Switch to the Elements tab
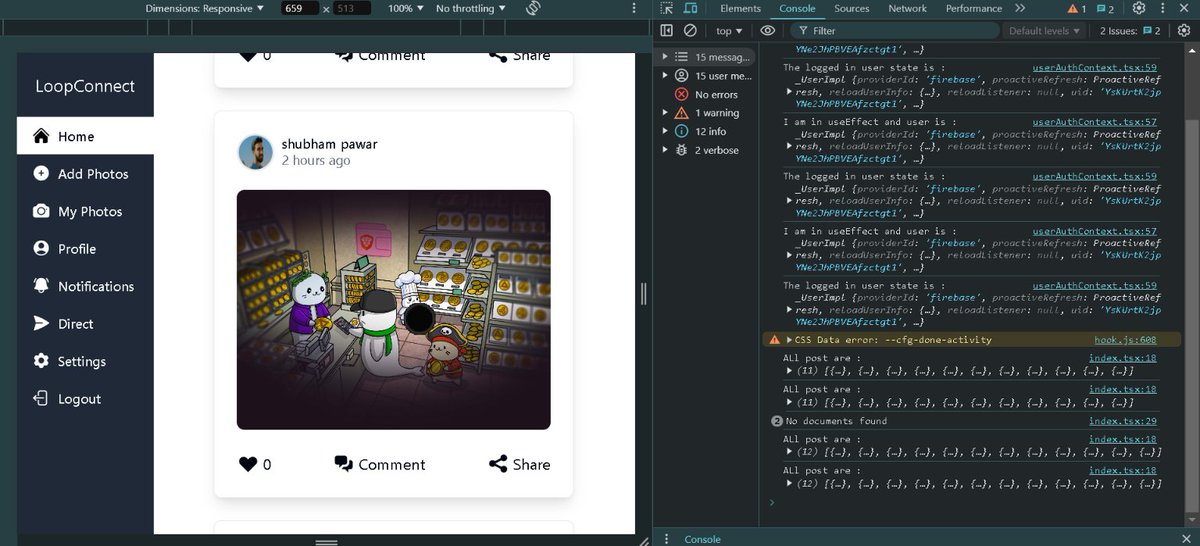Image resolution: width=1200 pixels, height=546 pixels. click(x=741, y=8)
